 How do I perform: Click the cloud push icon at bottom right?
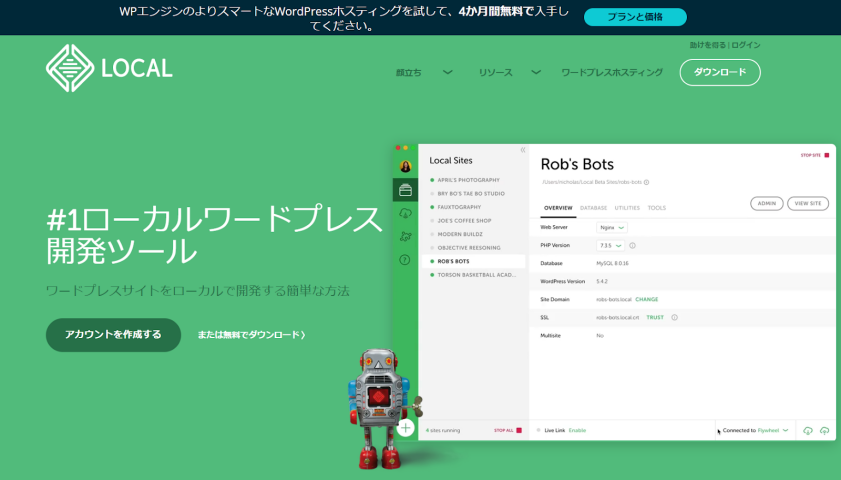click(824, 431)
